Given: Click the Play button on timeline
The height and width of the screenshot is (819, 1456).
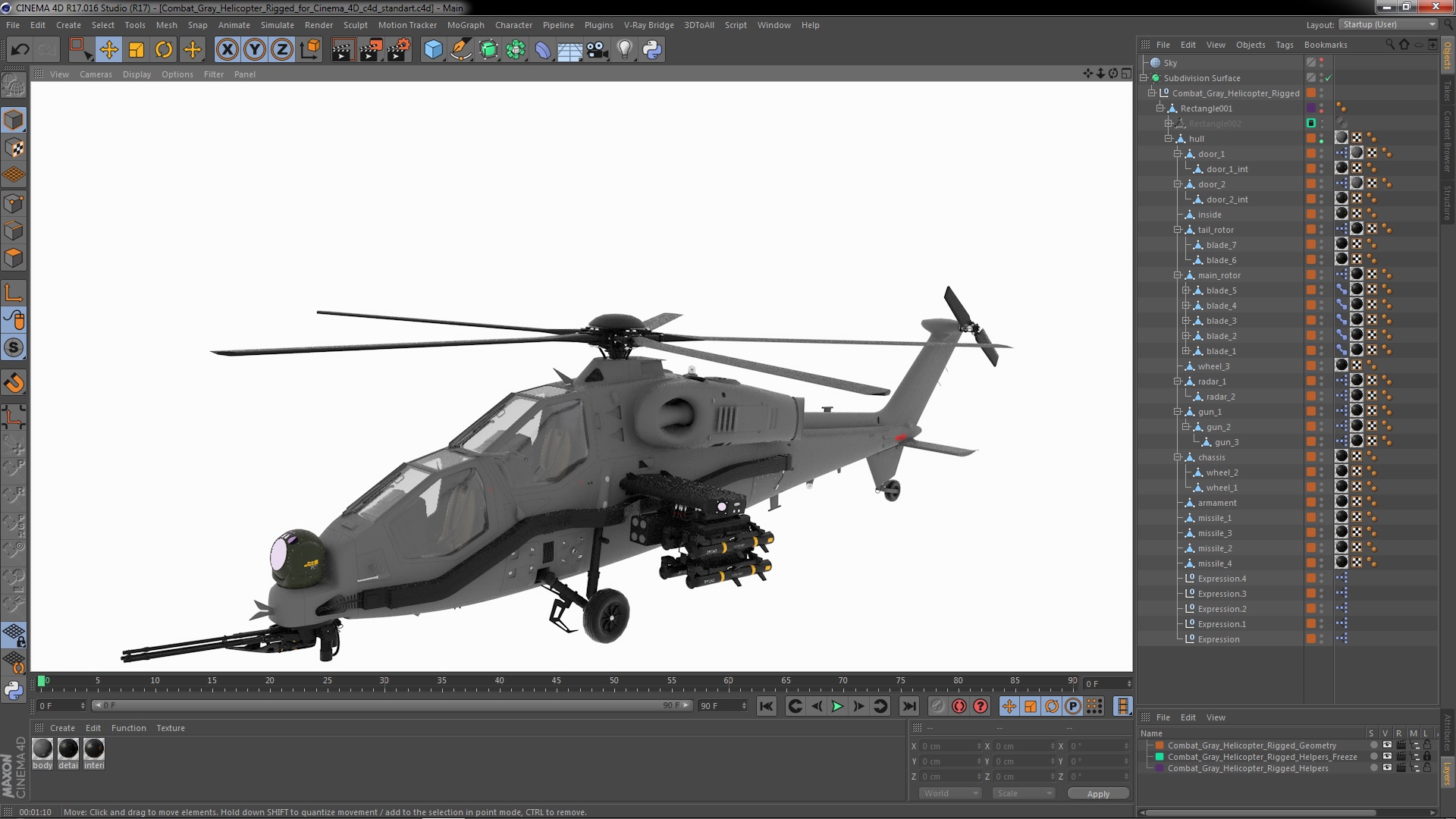Looking at the screenshot, I should (x=838, y=706).
